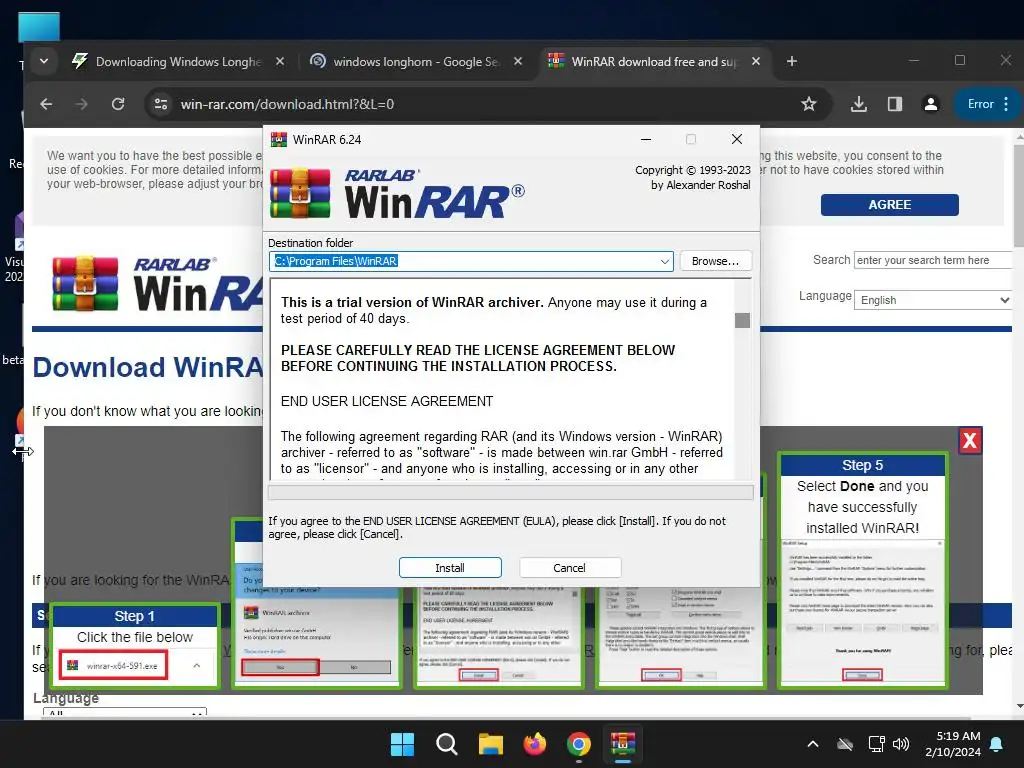This screenshot has width=1024, height=768.
Task: Click winrar-x64-591.exe in Step 1
Action: pos(114,665)
